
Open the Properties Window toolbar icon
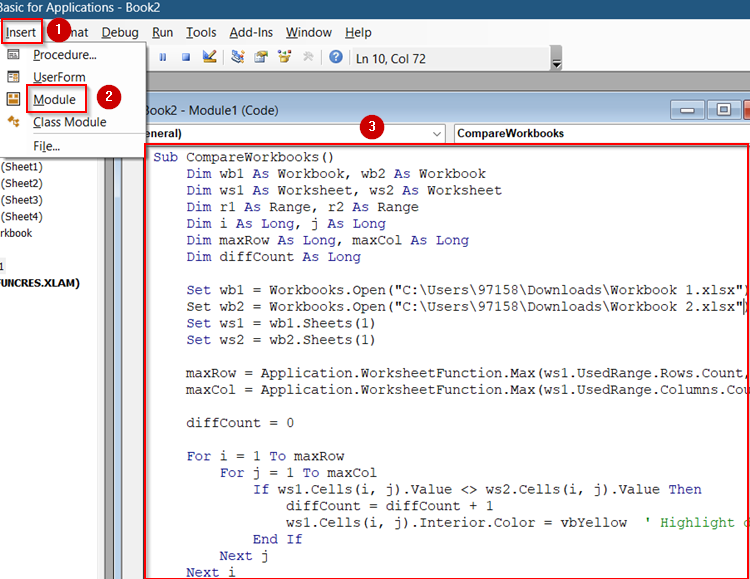pos(261,57)
